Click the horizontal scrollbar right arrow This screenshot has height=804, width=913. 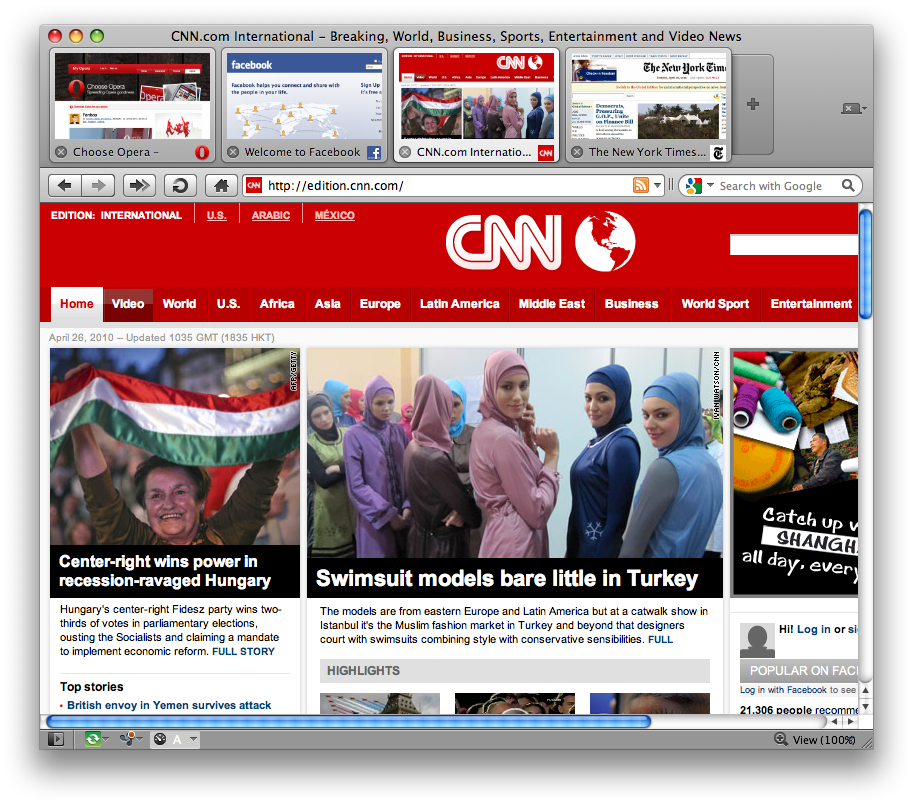pos(851,721)
